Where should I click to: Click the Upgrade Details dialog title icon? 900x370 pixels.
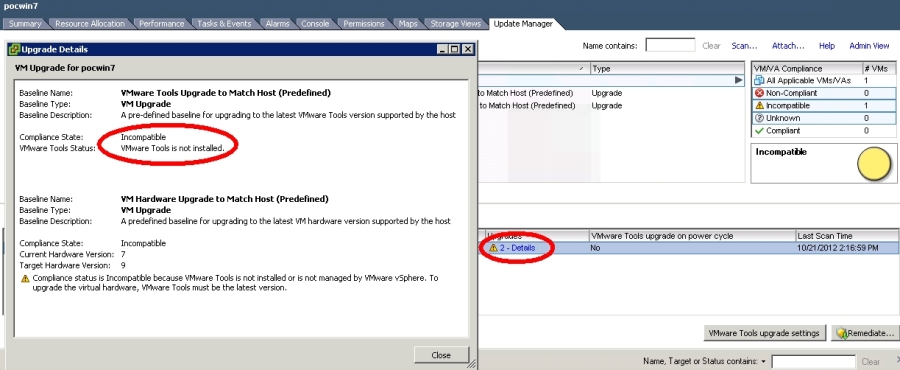[15, 49]
